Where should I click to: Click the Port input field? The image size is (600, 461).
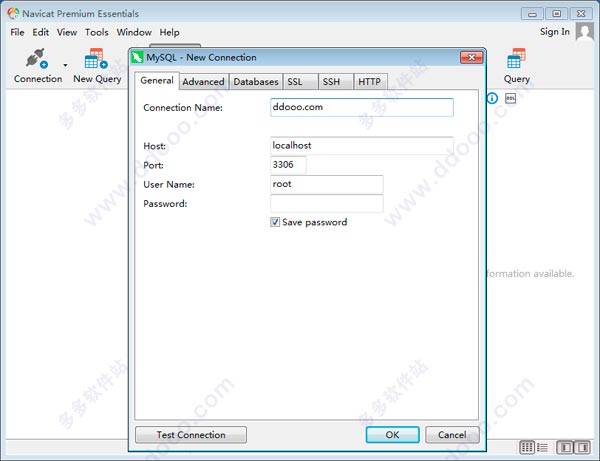[x=288, y=165]
